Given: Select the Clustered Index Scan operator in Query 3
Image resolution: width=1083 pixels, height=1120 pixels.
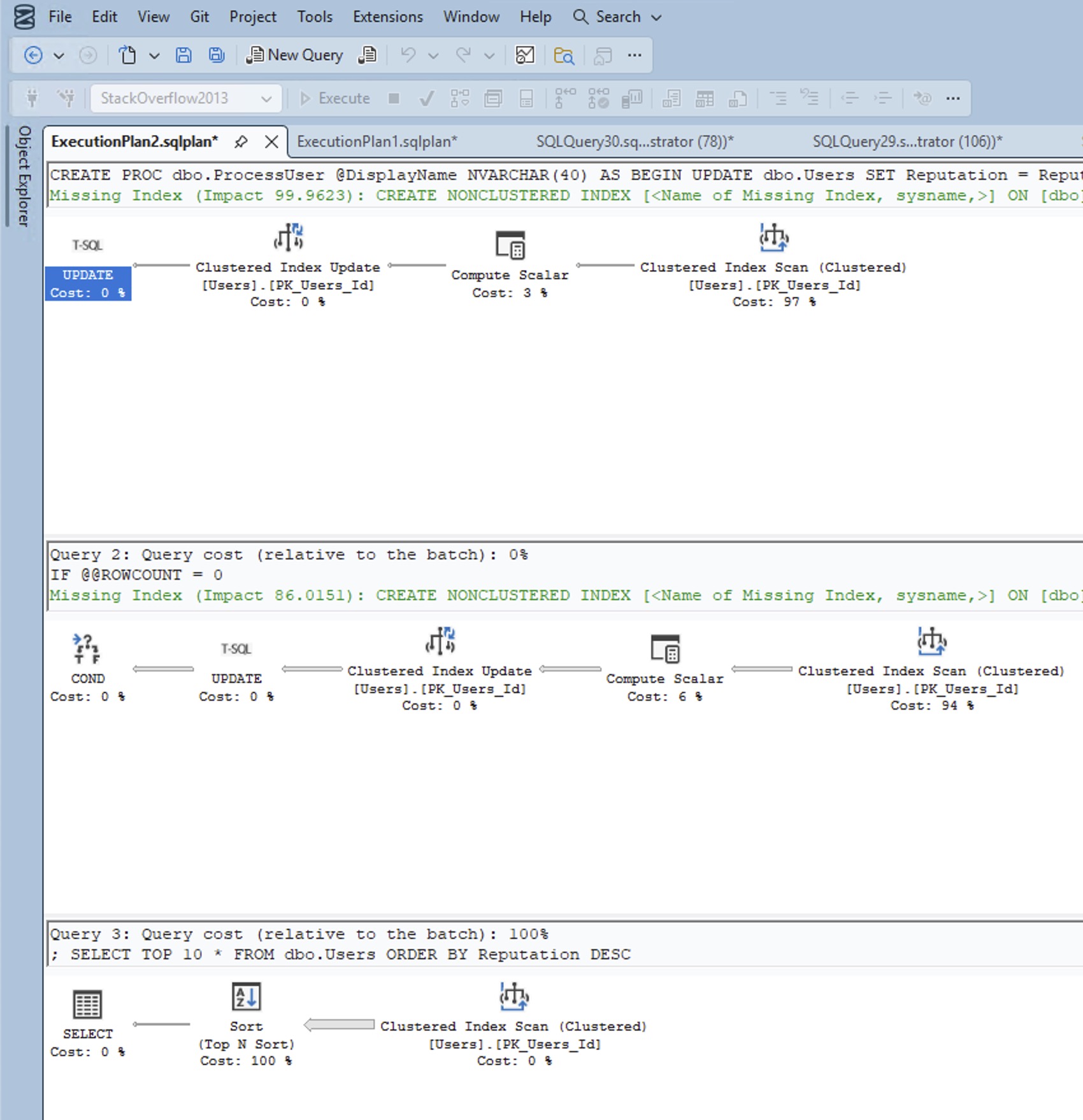Looking at the screenshot, I should [x=513, y=997].
